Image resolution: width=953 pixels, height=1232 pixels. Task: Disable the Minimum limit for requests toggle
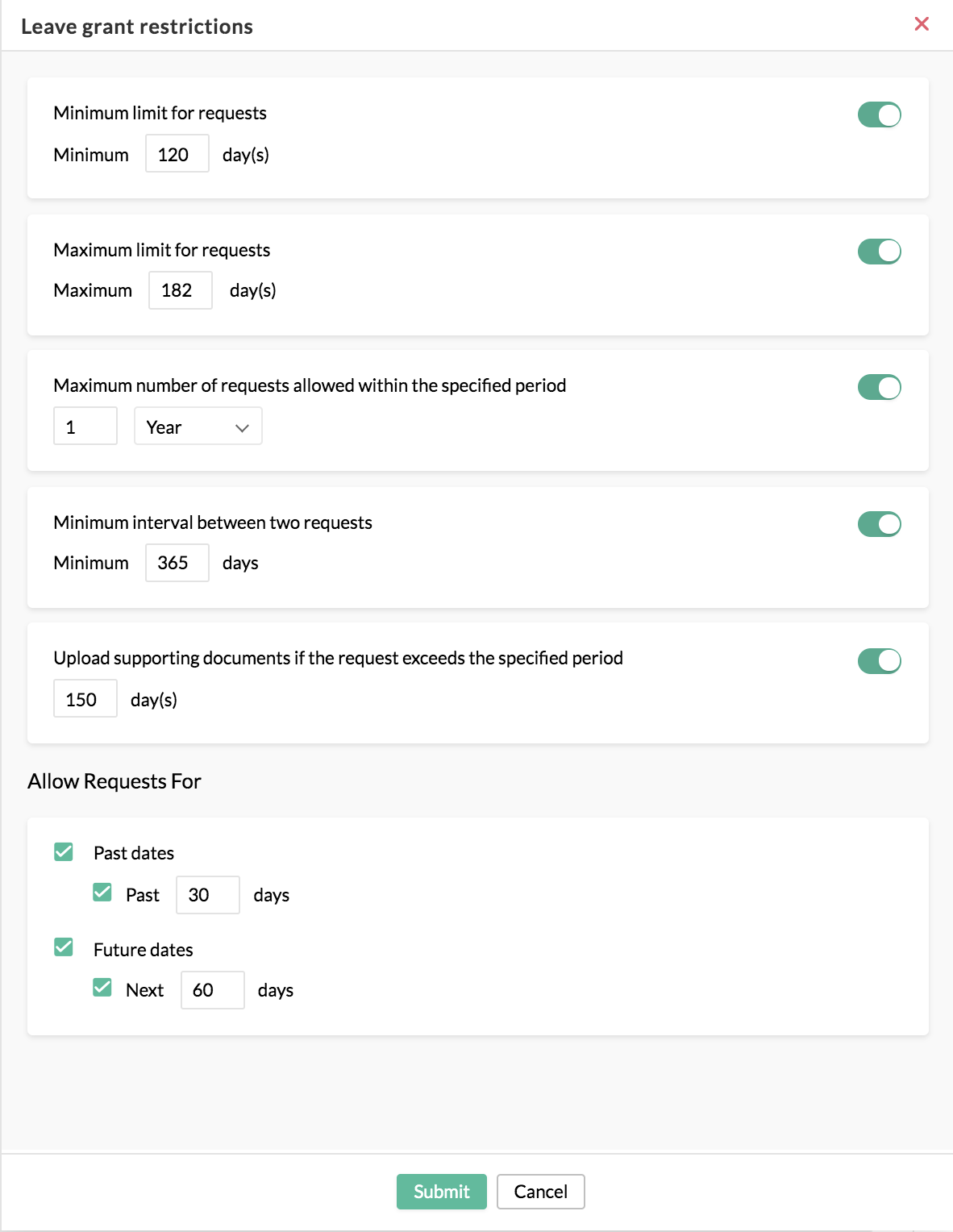pos(879,115)
